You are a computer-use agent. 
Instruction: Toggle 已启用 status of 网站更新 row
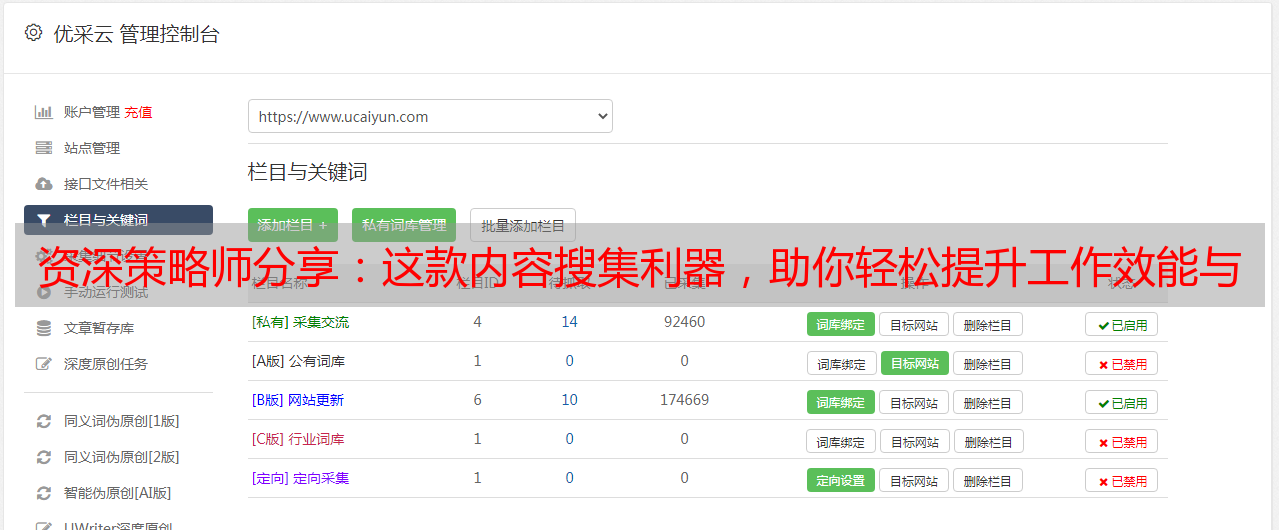(1122, 402)
